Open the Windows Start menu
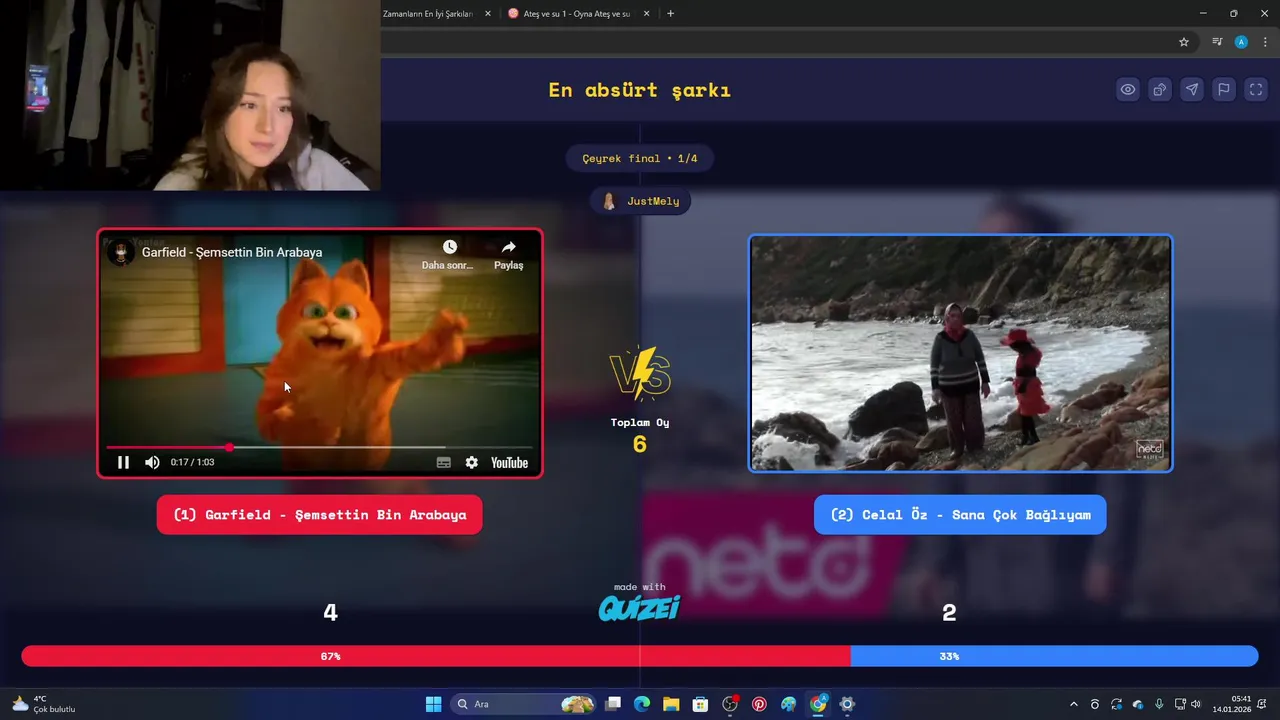 433,704
